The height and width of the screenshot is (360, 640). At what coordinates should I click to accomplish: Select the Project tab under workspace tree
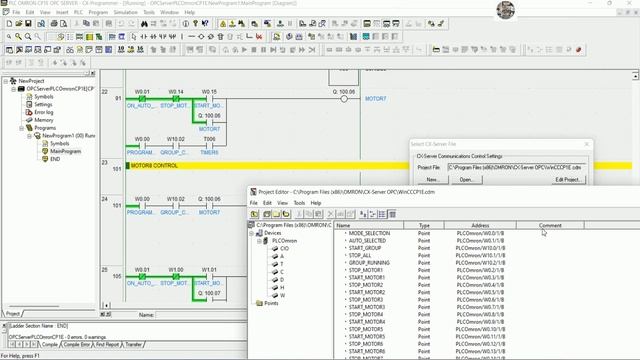[13, 314]
